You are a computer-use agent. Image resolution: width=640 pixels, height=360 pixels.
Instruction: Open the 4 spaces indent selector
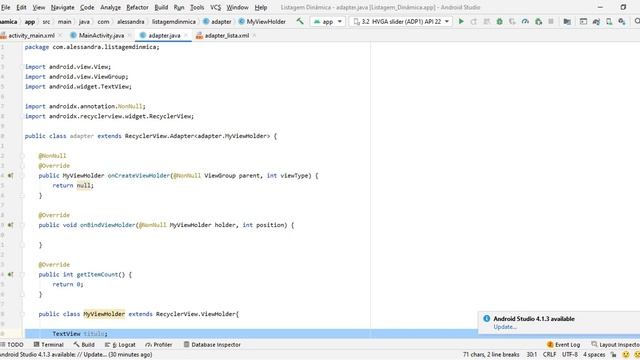tap(594, 355)
